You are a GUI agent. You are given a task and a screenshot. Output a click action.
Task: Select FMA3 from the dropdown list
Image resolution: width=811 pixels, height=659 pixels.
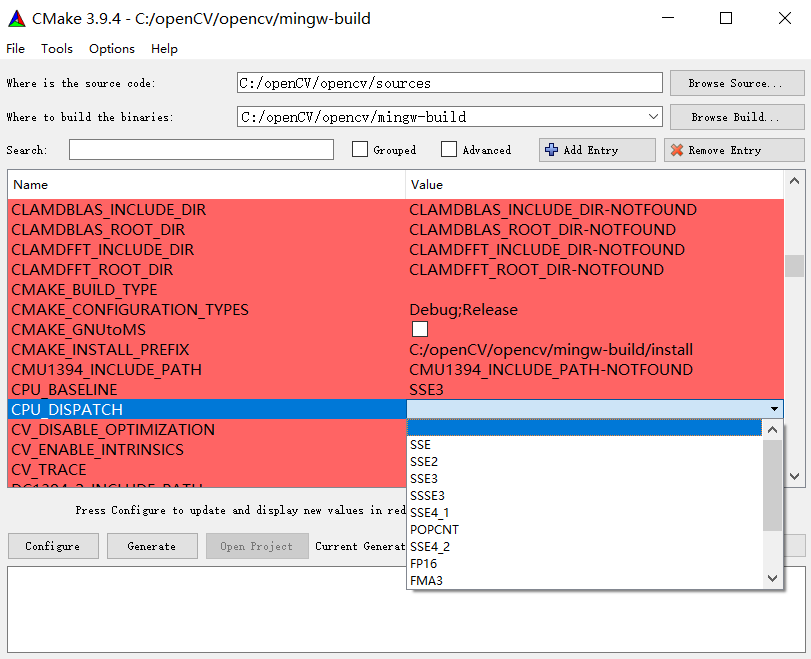(585, 580)
